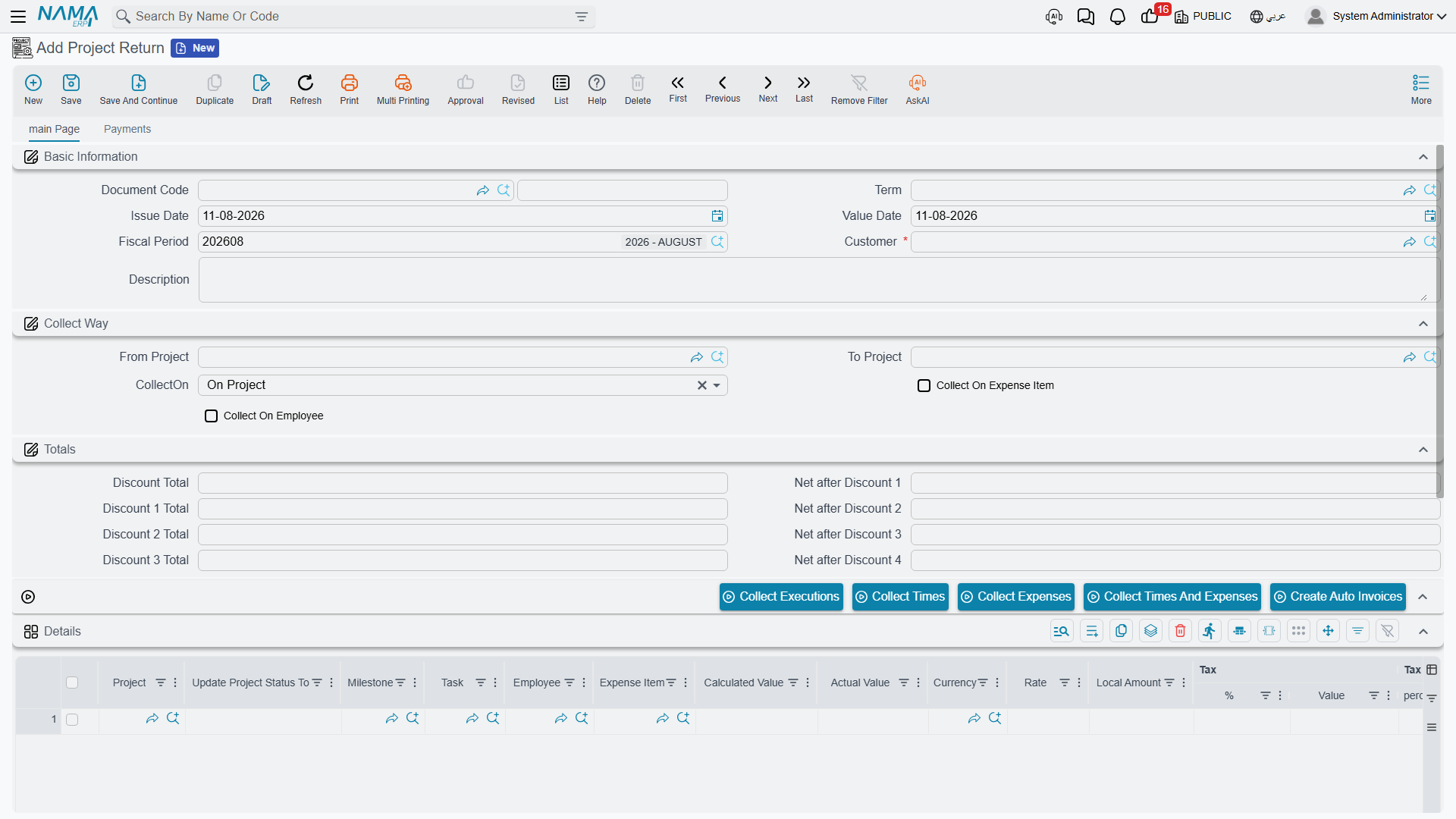Open search filter options dropdown
Screen dimensions: 1456x819
pyautogui.click(x=582, y=17)
